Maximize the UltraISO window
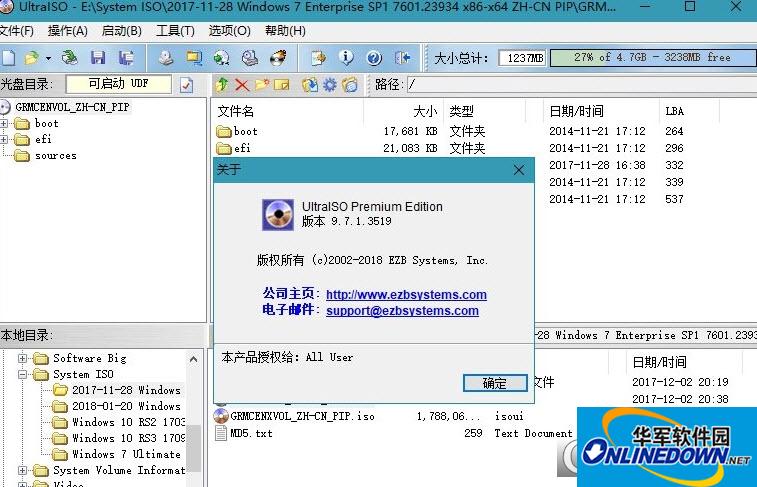This screenshot has height=487, width=757. click(690, 7)
